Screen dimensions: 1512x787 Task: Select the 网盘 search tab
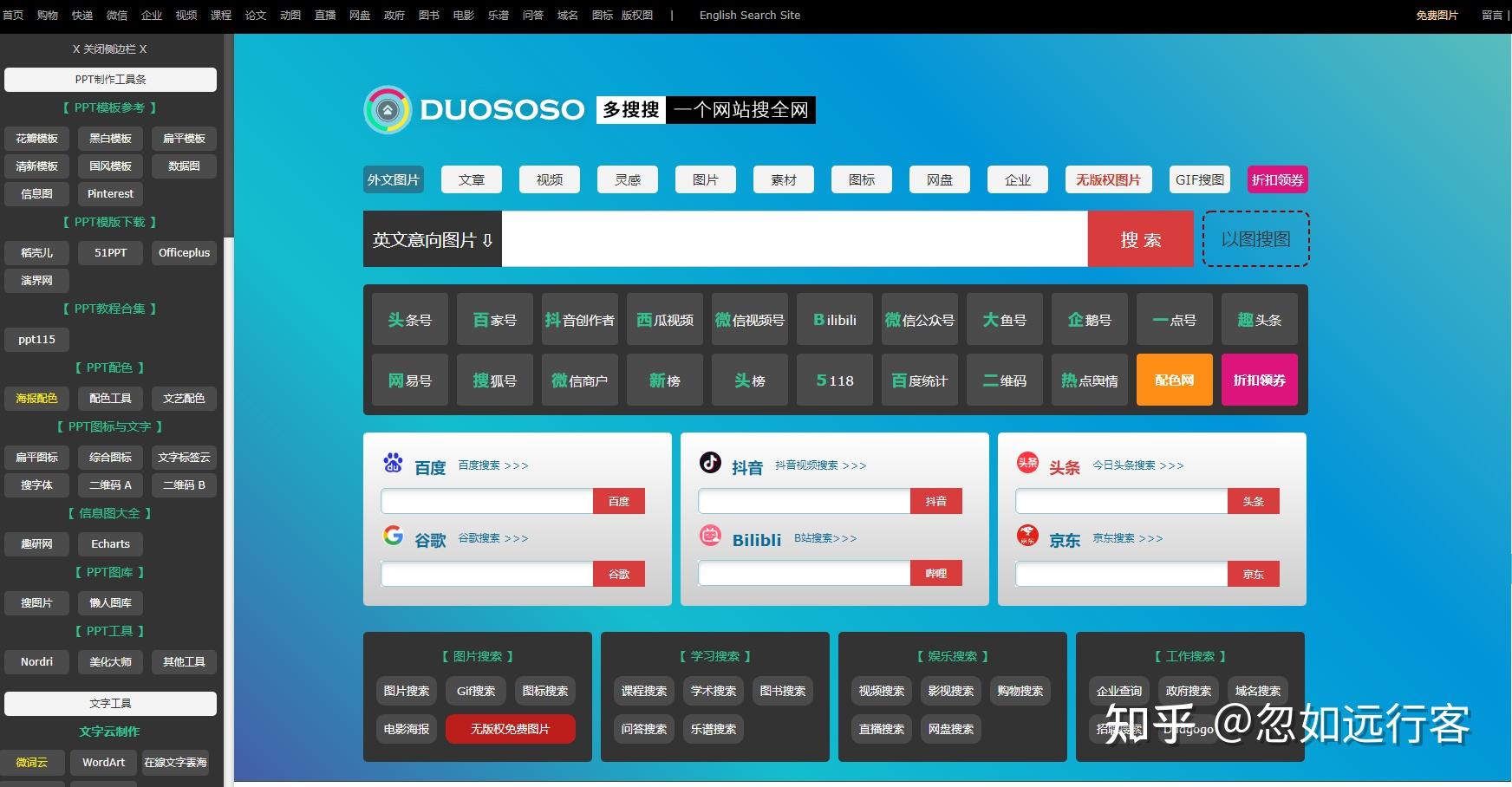click(x=940, y=179)
